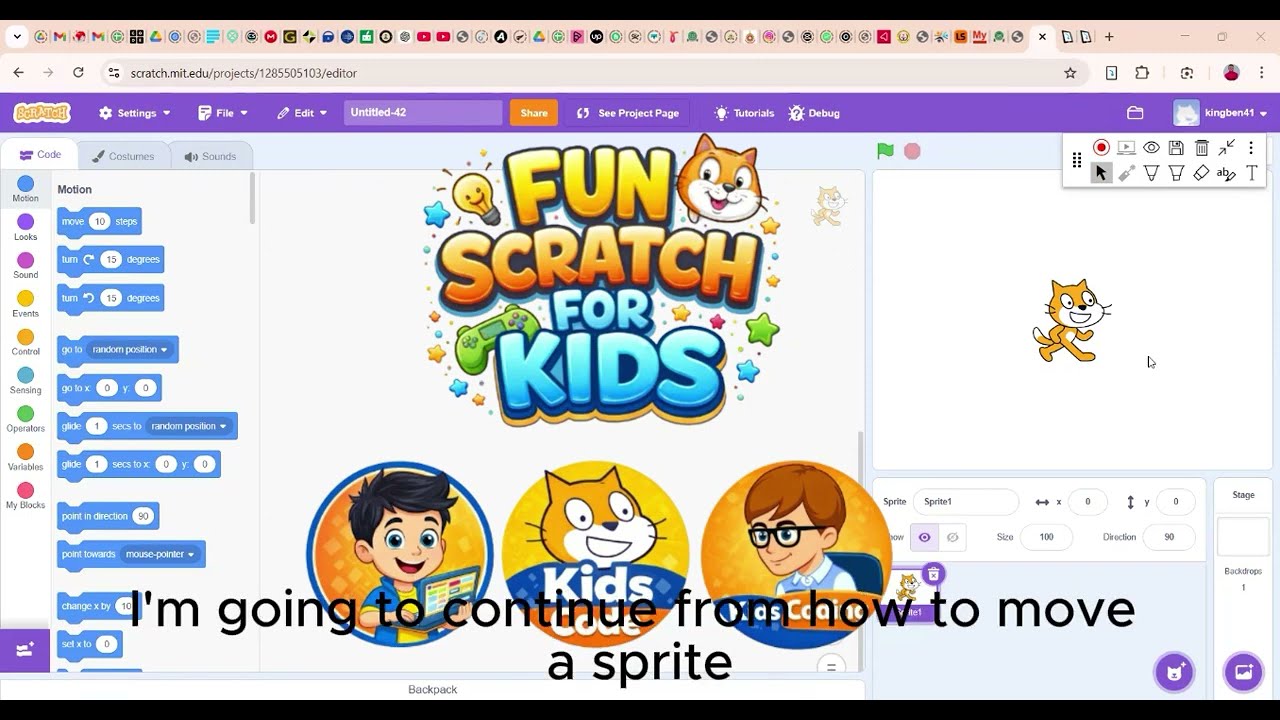Click the red stop sign button

(912, 151)
